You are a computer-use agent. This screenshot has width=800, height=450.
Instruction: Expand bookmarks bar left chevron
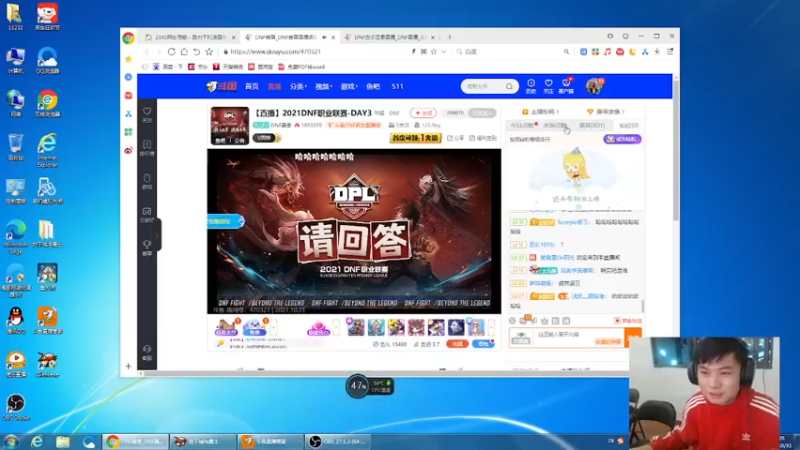click(x=144, y=67)
